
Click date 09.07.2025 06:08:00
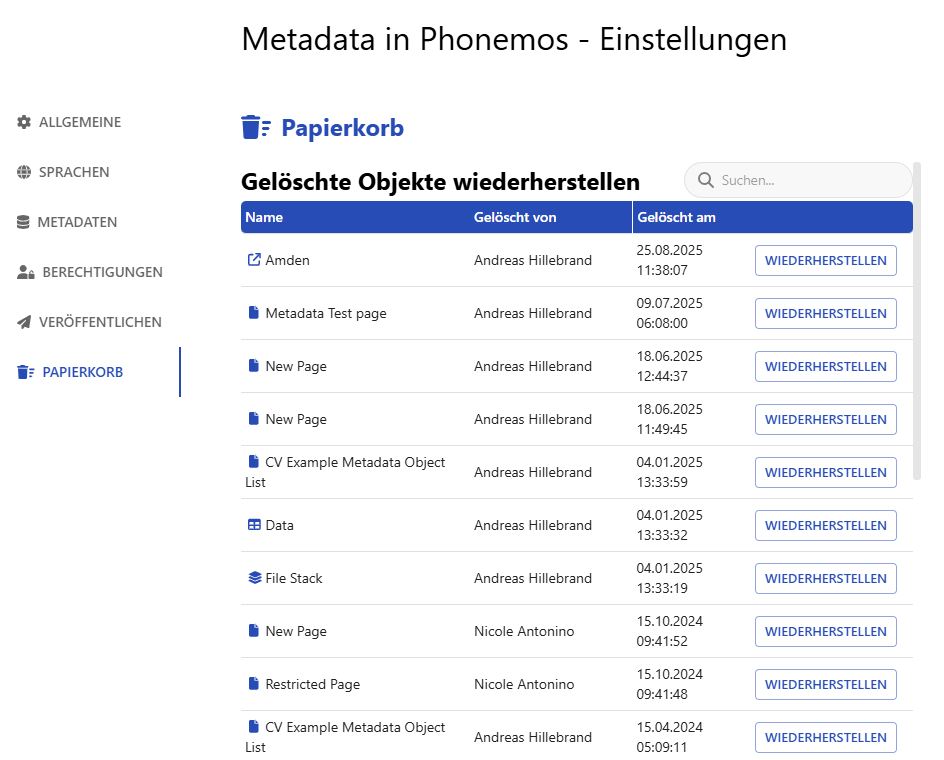[669, 313]
